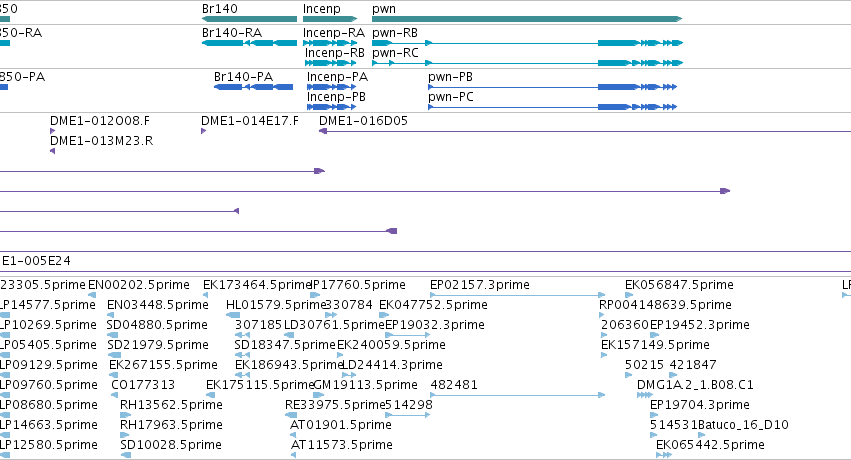Select the EK056847.5prime label
The width and height of the screenshot is (851, 460).
pos(679,285)
